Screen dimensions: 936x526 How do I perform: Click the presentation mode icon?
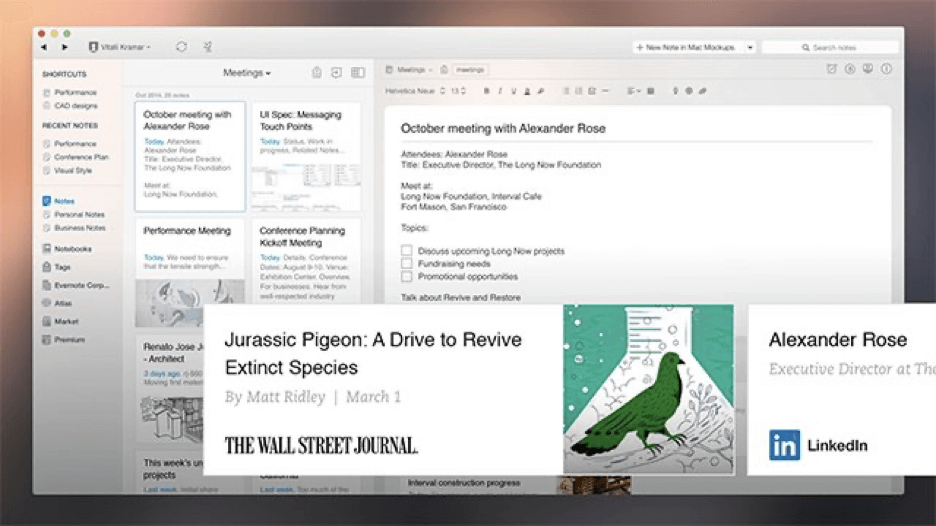868,69
